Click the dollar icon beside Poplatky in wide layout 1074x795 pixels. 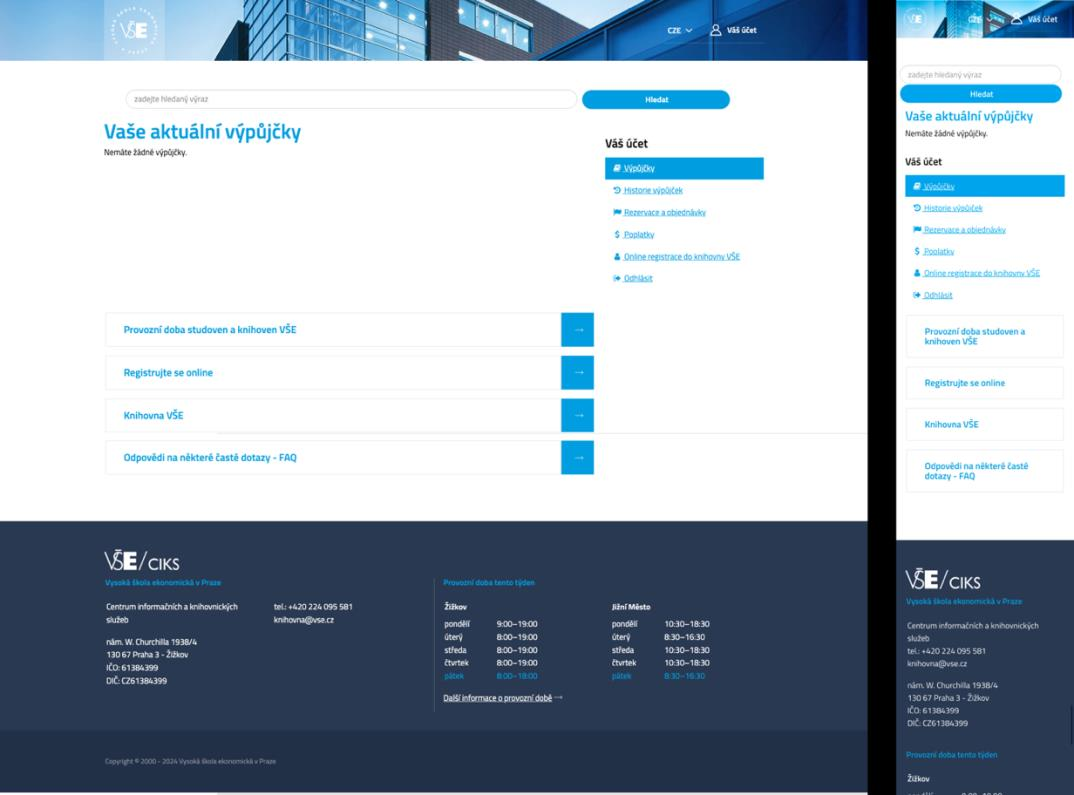(616, 234)
